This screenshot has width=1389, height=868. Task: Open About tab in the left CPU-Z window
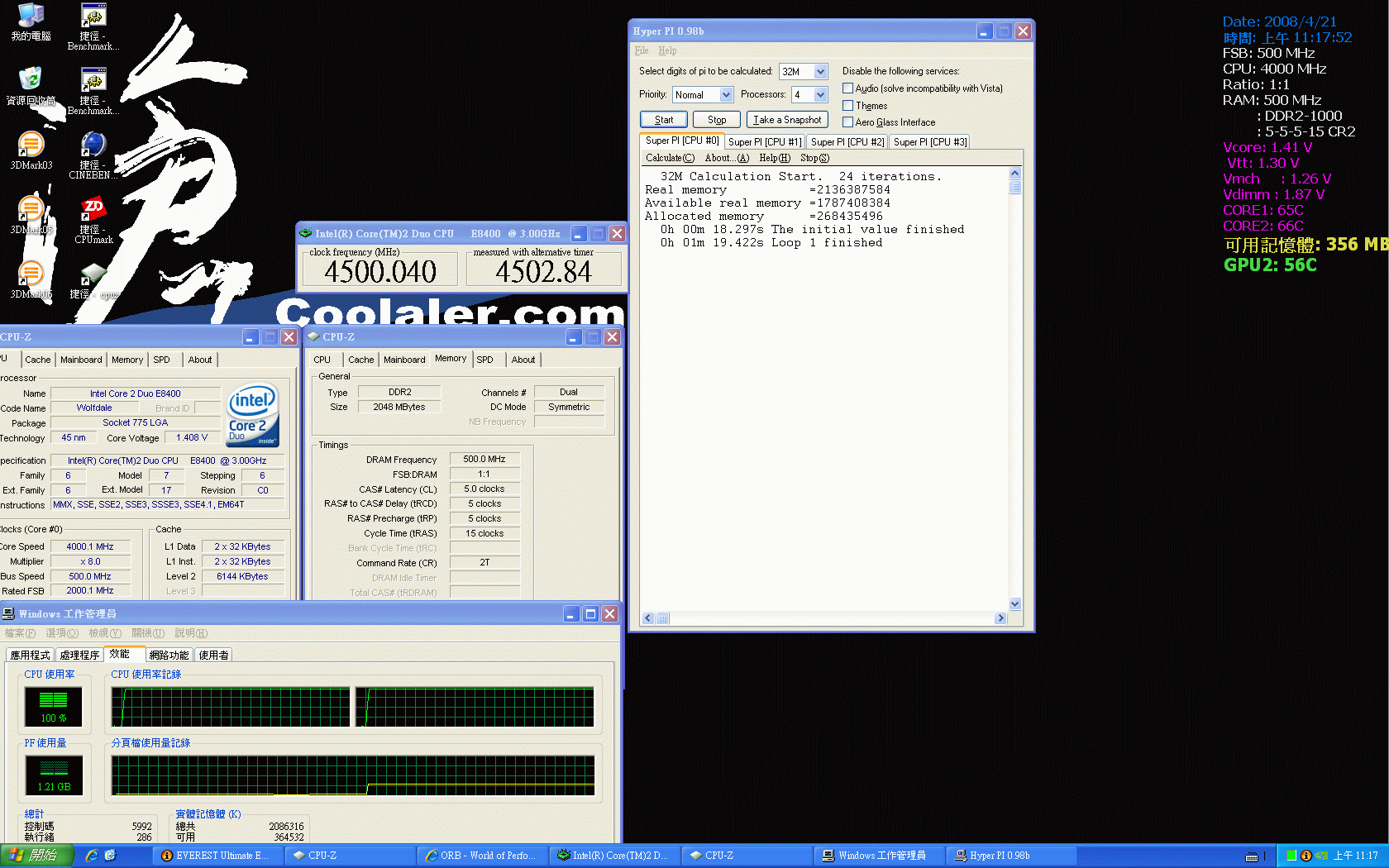click(200, 360)
